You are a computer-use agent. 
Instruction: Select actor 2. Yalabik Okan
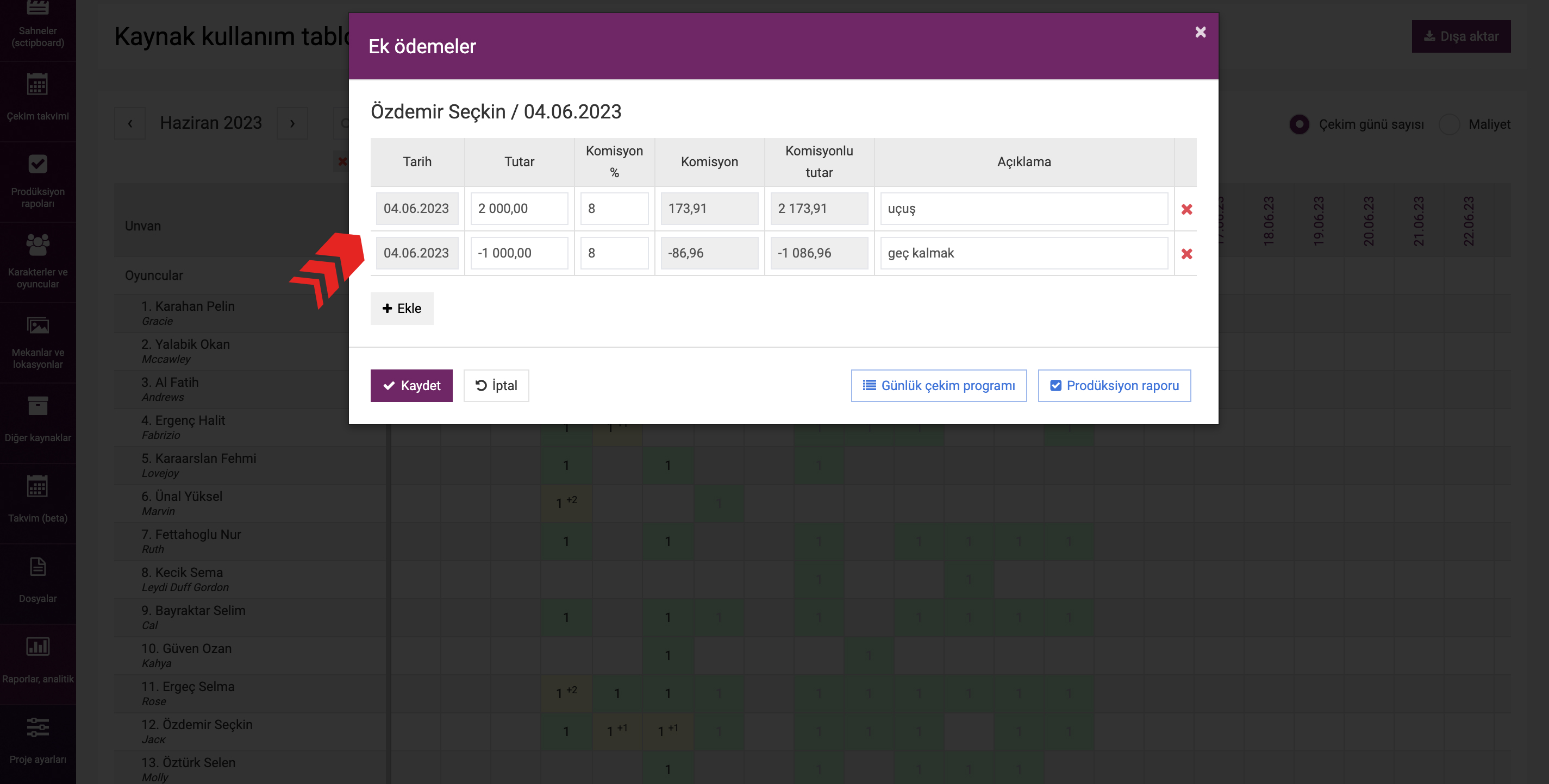tap(185, 344)
